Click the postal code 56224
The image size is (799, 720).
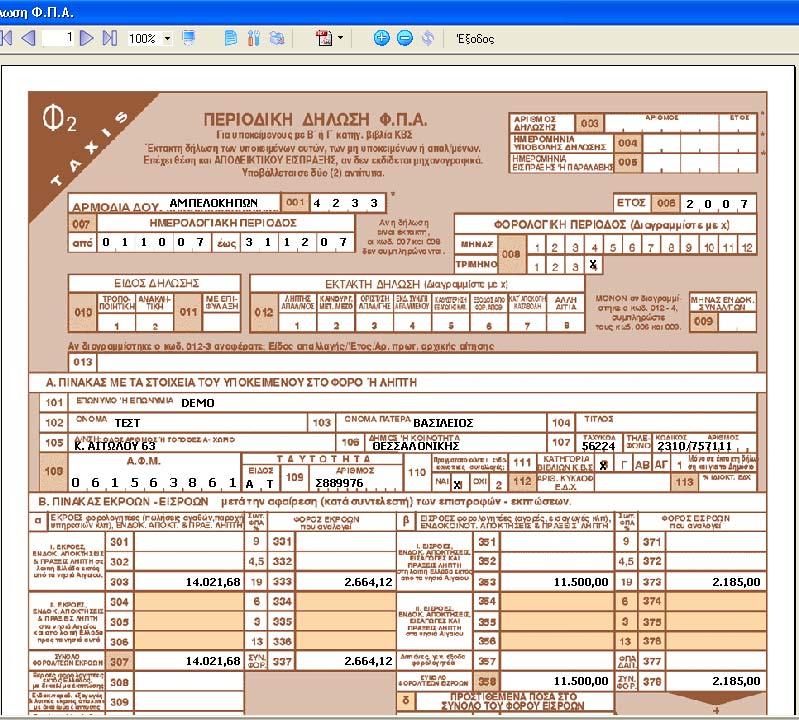[x=598, y=446]
